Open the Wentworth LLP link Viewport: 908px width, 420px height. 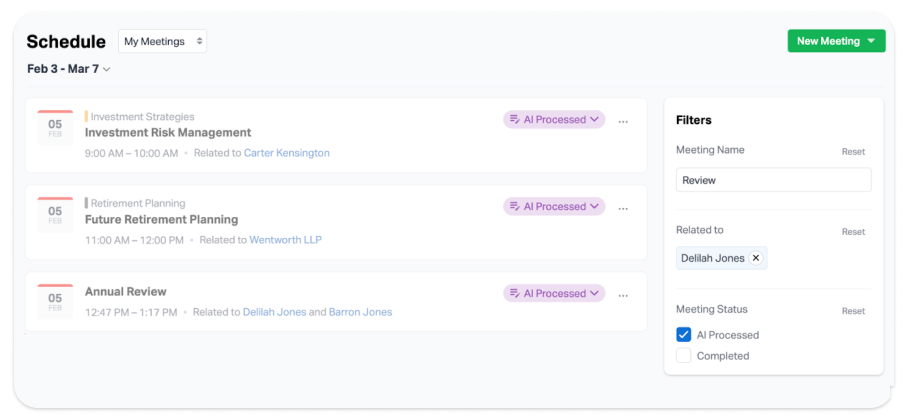click(285, 240)
